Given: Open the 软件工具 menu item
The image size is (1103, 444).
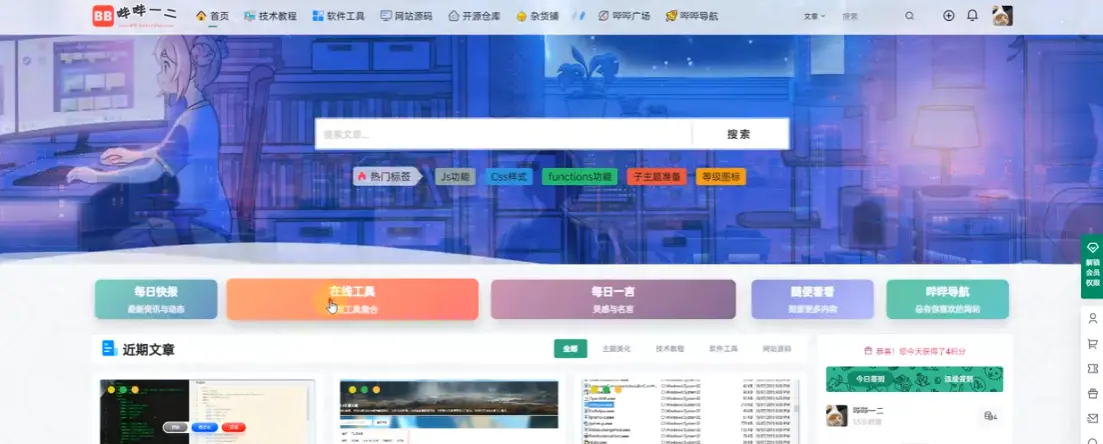Looking at the screenshot, I should pyautogui.click(x=338, y=15).
